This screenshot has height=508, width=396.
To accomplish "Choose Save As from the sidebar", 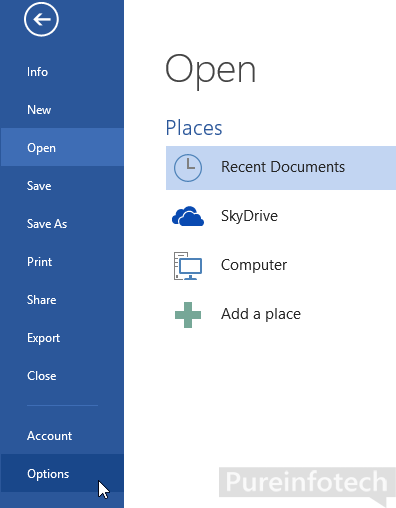I will click(62, 224).
